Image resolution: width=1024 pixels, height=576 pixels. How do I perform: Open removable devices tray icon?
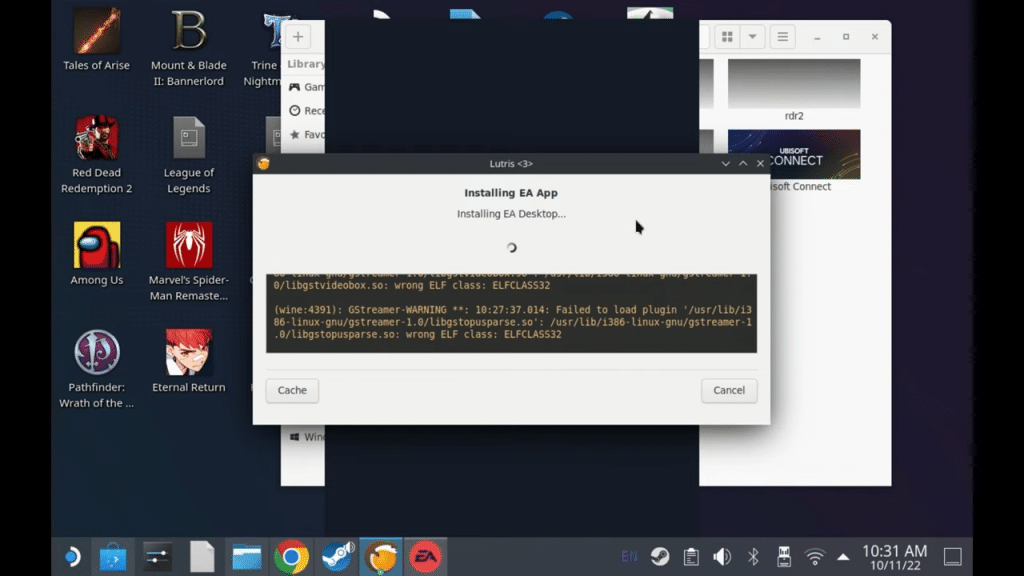point(784,556)
